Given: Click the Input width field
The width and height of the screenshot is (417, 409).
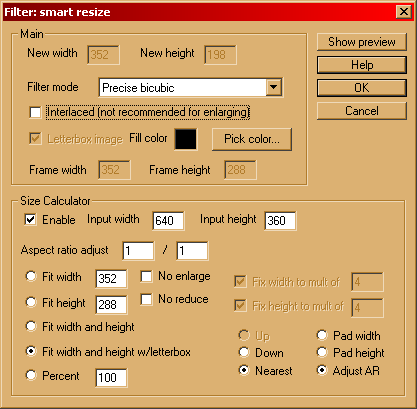Looking at the screenshot, I should click(168, 221).
